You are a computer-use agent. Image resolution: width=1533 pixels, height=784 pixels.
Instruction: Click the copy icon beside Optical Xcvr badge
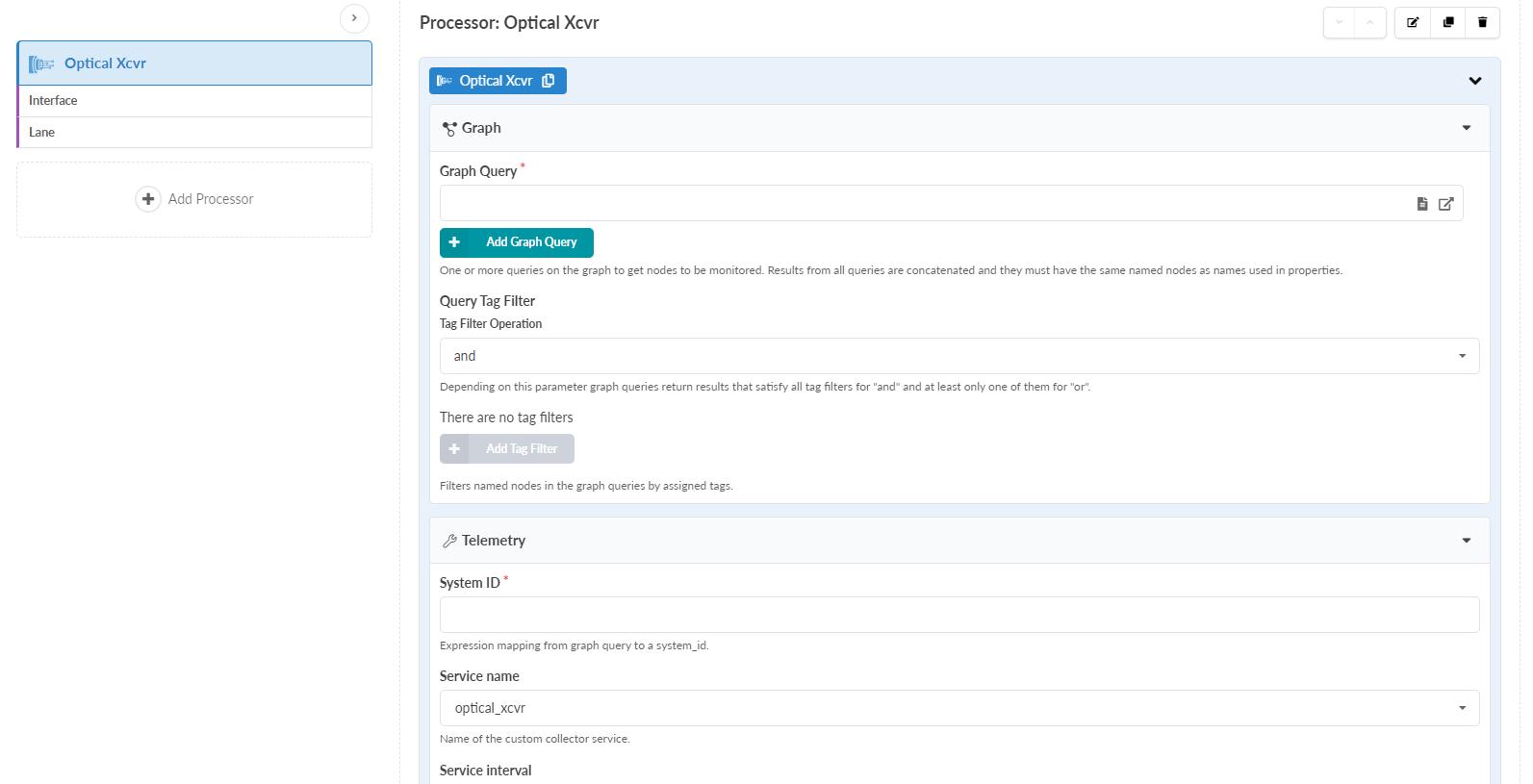(549, 81)
